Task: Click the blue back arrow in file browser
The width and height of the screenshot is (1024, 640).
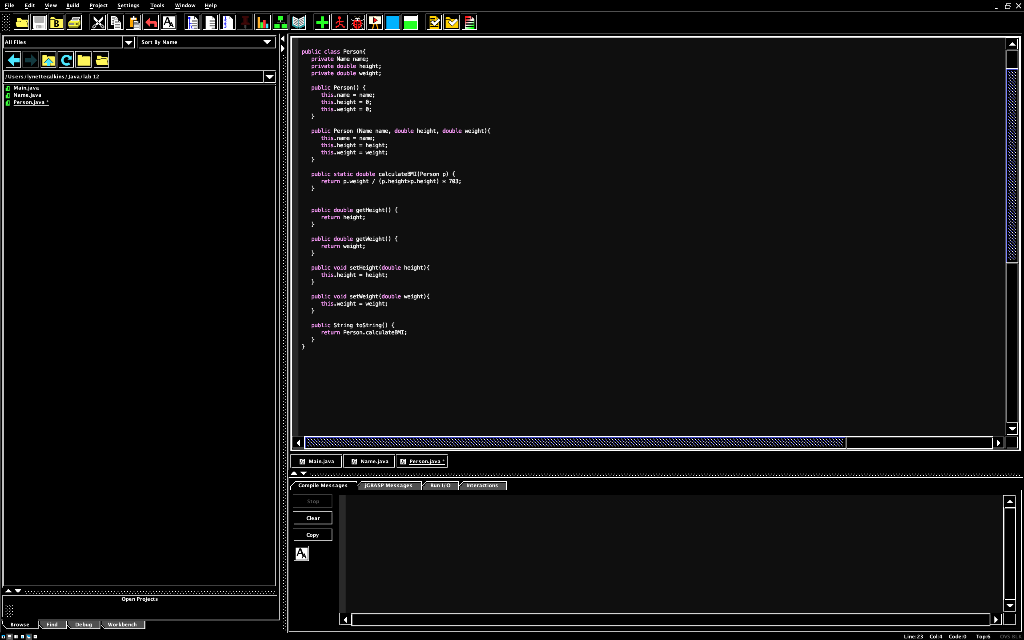Action: (14, 60)
